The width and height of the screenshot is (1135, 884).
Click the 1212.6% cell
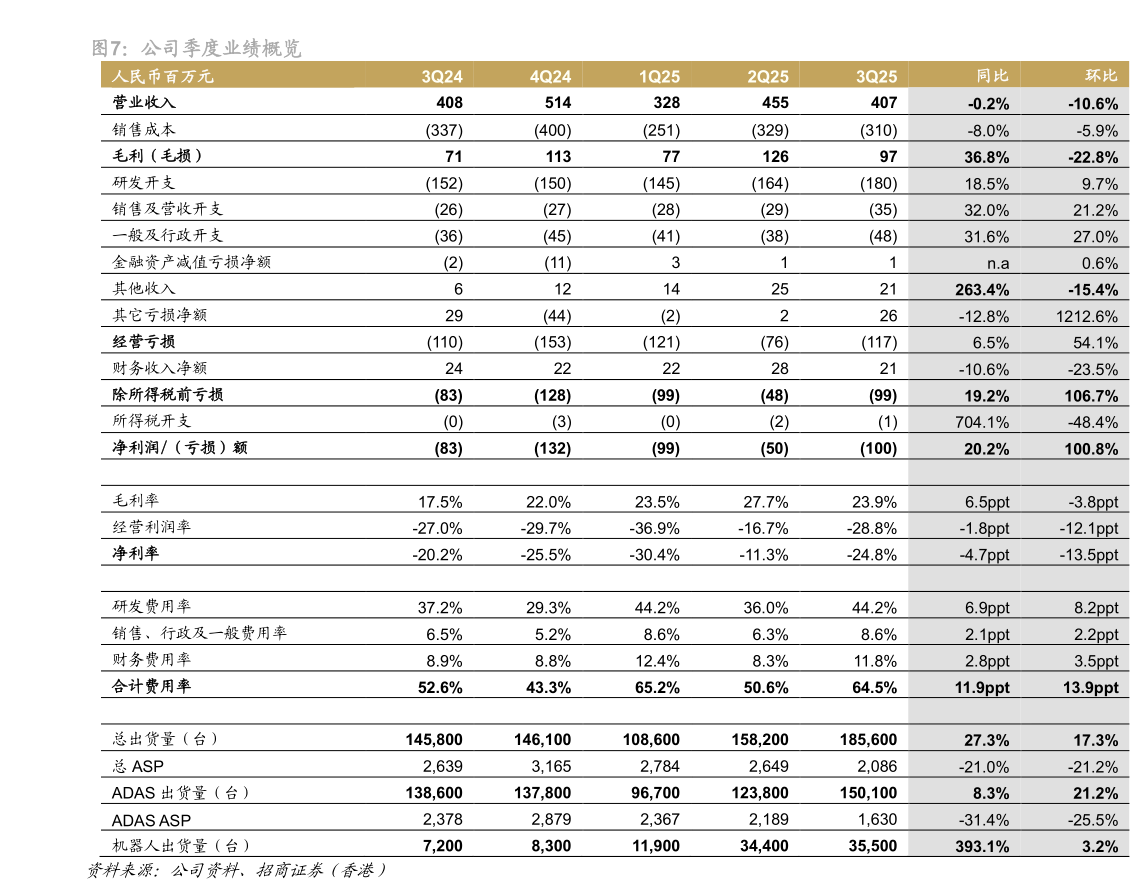pyautogui.click(x=1086, y=316)
